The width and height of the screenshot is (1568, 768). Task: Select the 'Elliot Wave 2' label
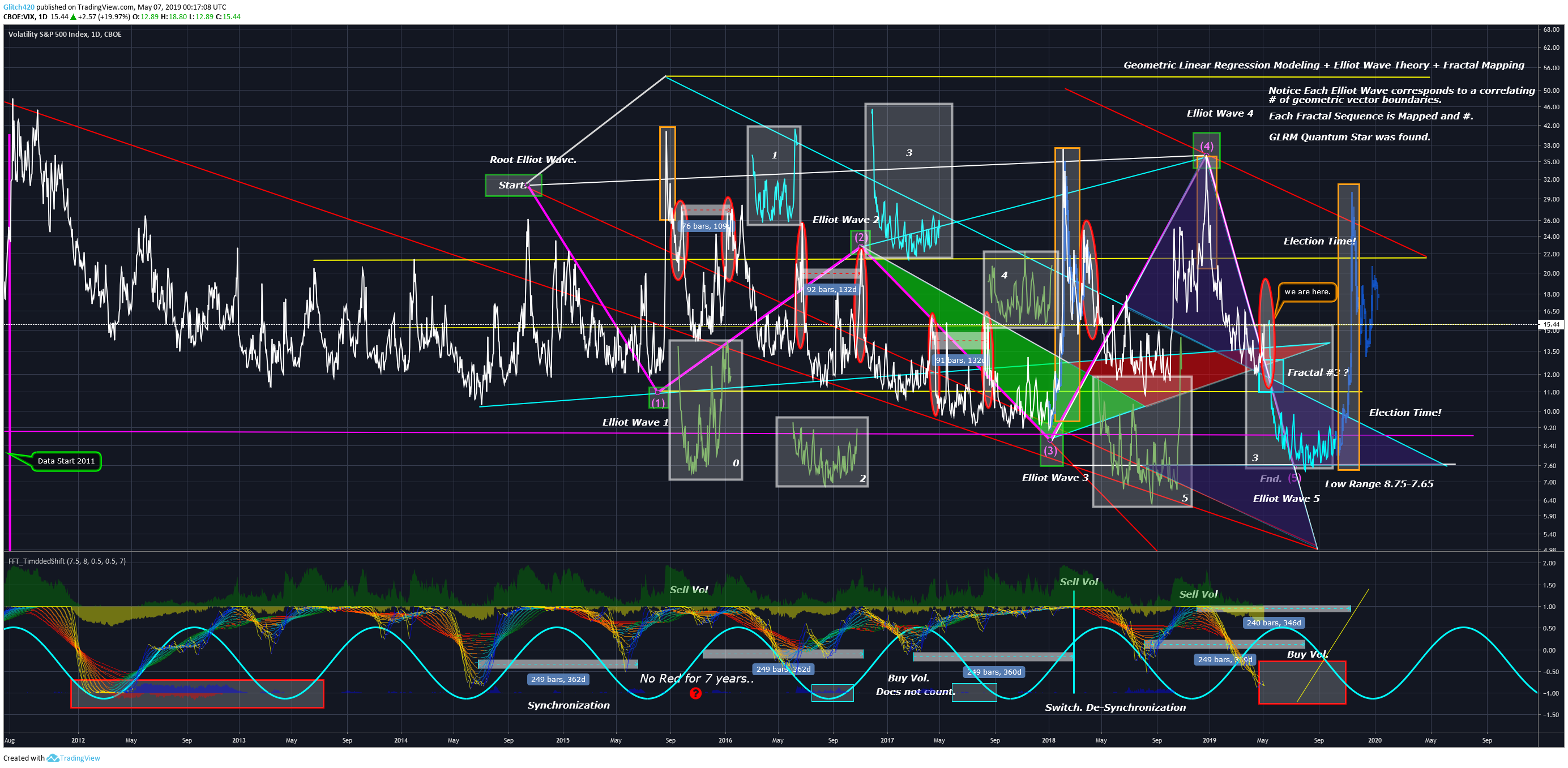(x=845, y=219)
